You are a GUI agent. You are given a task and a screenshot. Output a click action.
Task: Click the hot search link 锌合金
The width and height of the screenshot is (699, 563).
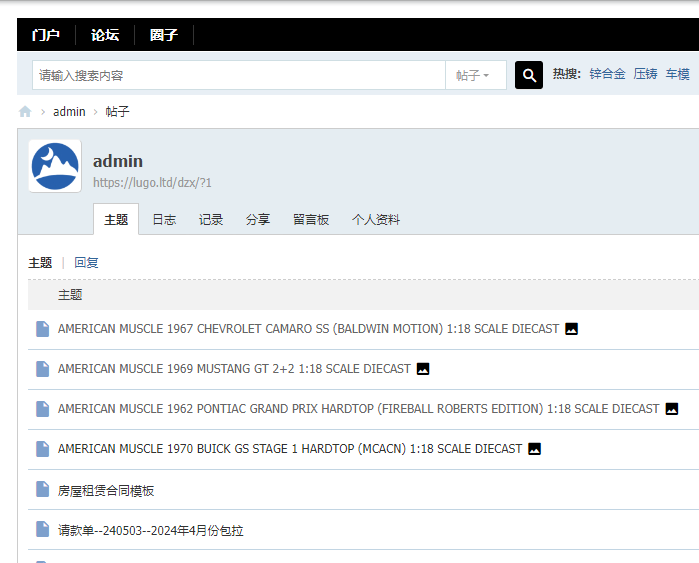(x=607, y=74)
